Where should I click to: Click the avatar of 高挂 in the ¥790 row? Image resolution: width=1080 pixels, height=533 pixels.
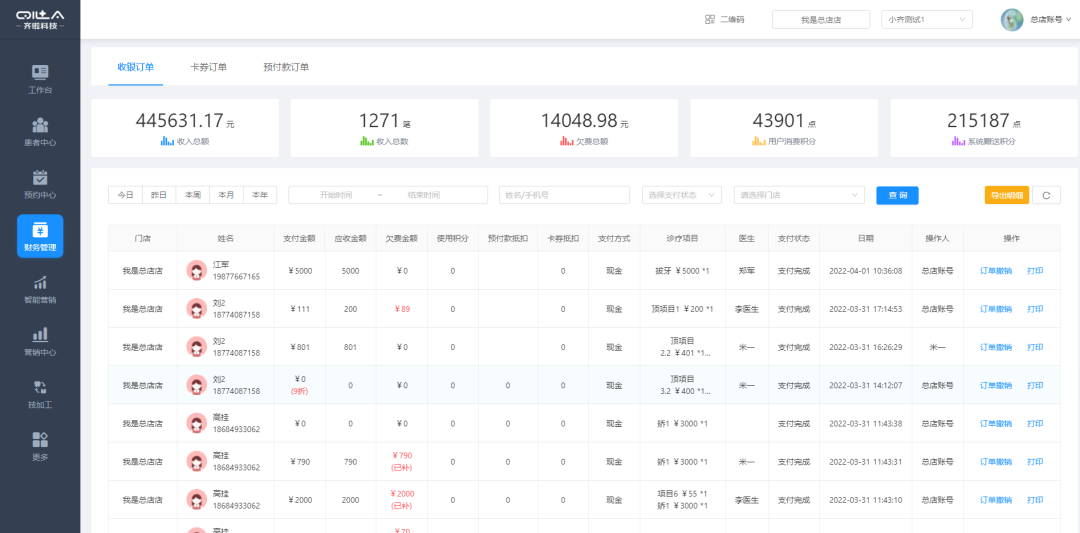(x=197, y=461)
